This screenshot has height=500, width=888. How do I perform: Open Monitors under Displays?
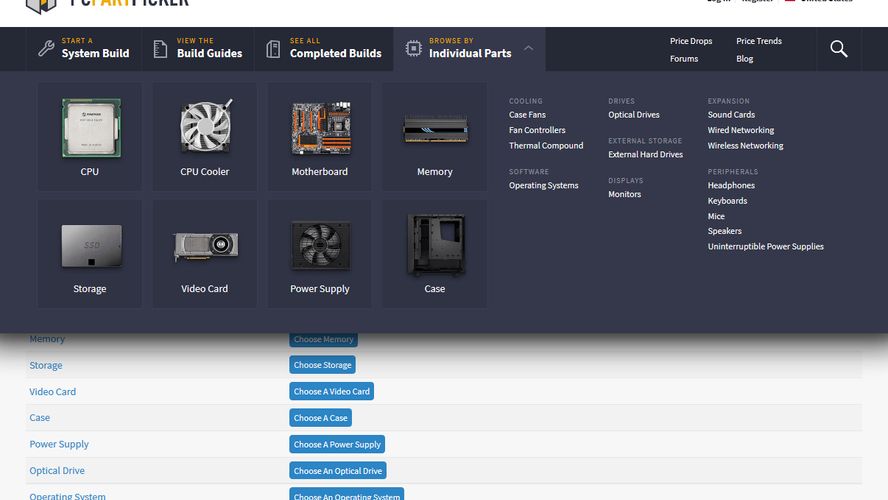pos(625,194)
